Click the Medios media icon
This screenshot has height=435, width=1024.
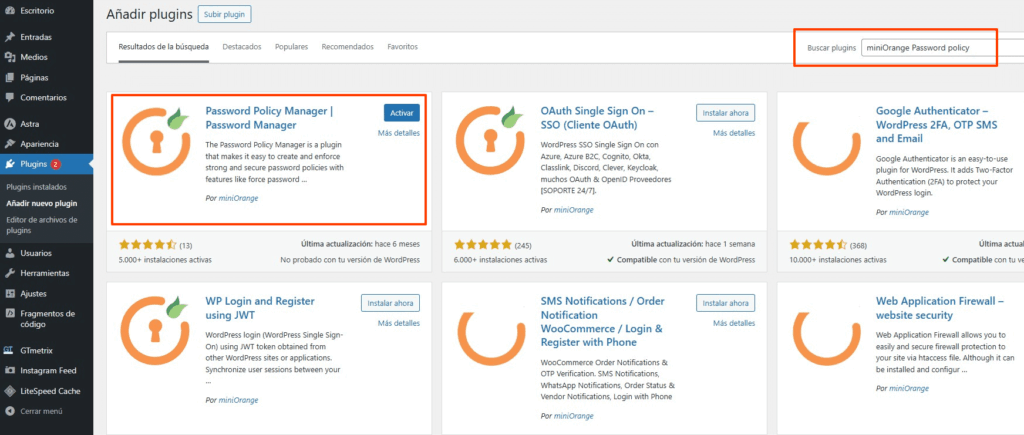tap(10, 57)
